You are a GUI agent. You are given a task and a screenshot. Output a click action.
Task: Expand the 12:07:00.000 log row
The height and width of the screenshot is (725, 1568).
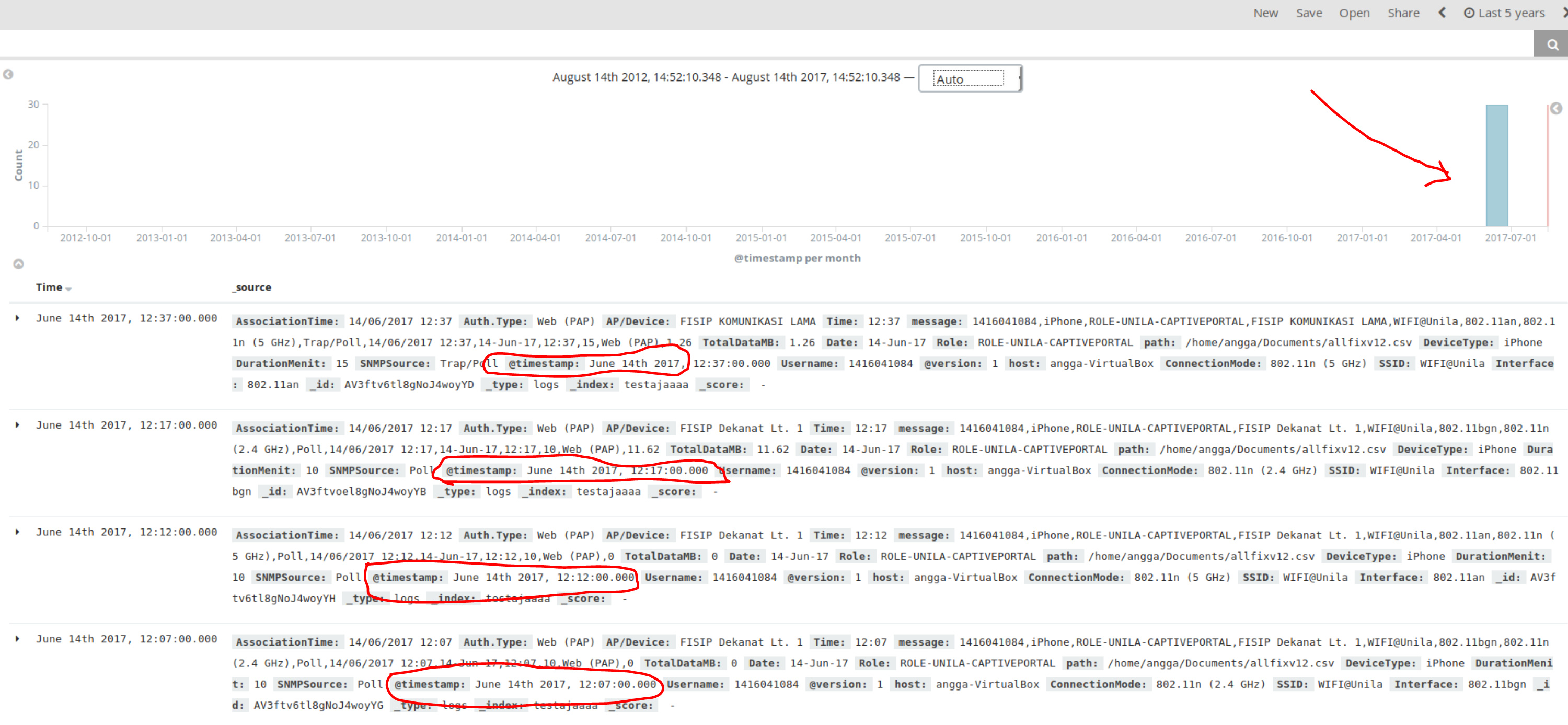pyautogui.click(x=17, y=639)
